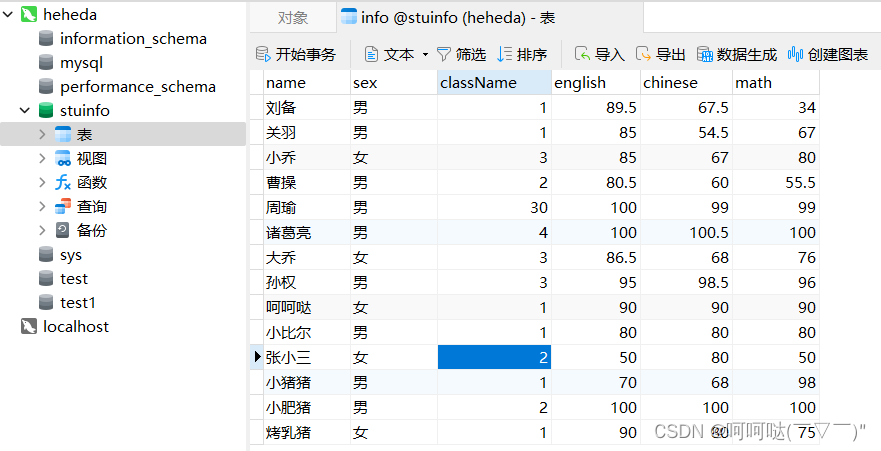Screen dimensions: 881x451
Task: Click the 排序 sort toolbar button
Action: click(522, 54)
